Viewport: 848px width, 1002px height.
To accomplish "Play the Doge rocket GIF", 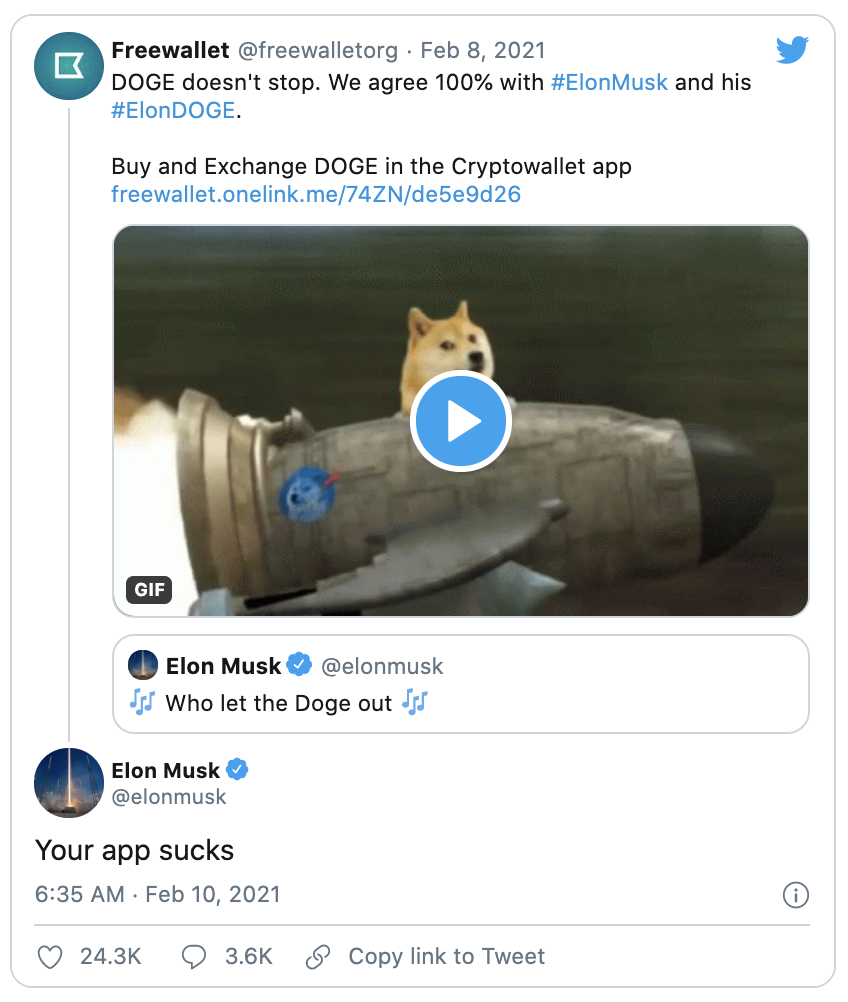I will pyautogui.click(x=461, y=421).
